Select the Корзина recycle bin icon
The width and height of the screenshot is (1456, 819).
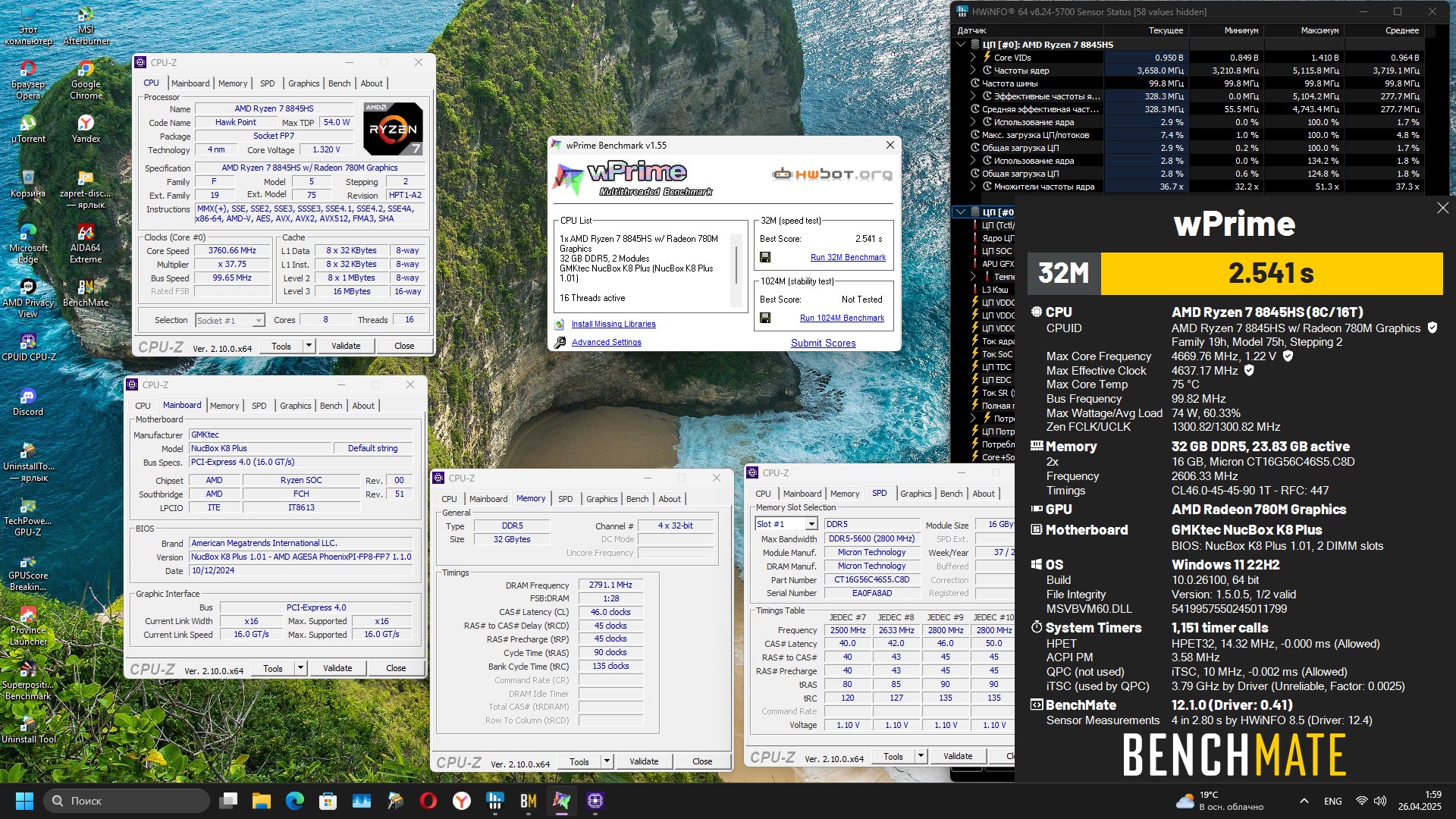click(x=28, y=184)
